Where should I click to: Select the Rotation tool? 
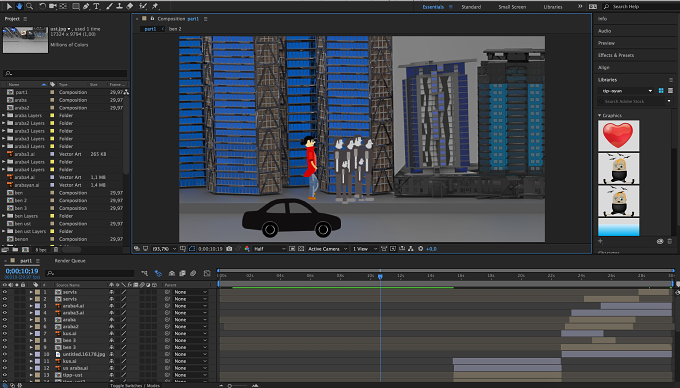click(42, 6)
